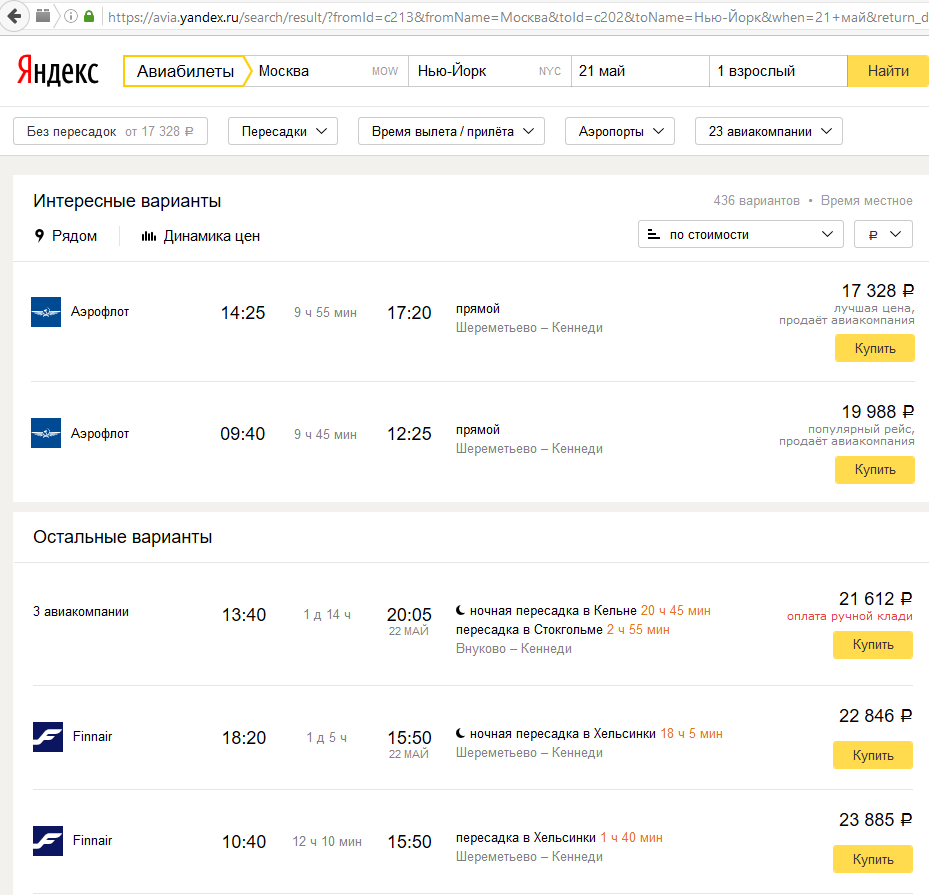Click the Москва departure city field
Screen dimensions: 929x895
(328, 71)
